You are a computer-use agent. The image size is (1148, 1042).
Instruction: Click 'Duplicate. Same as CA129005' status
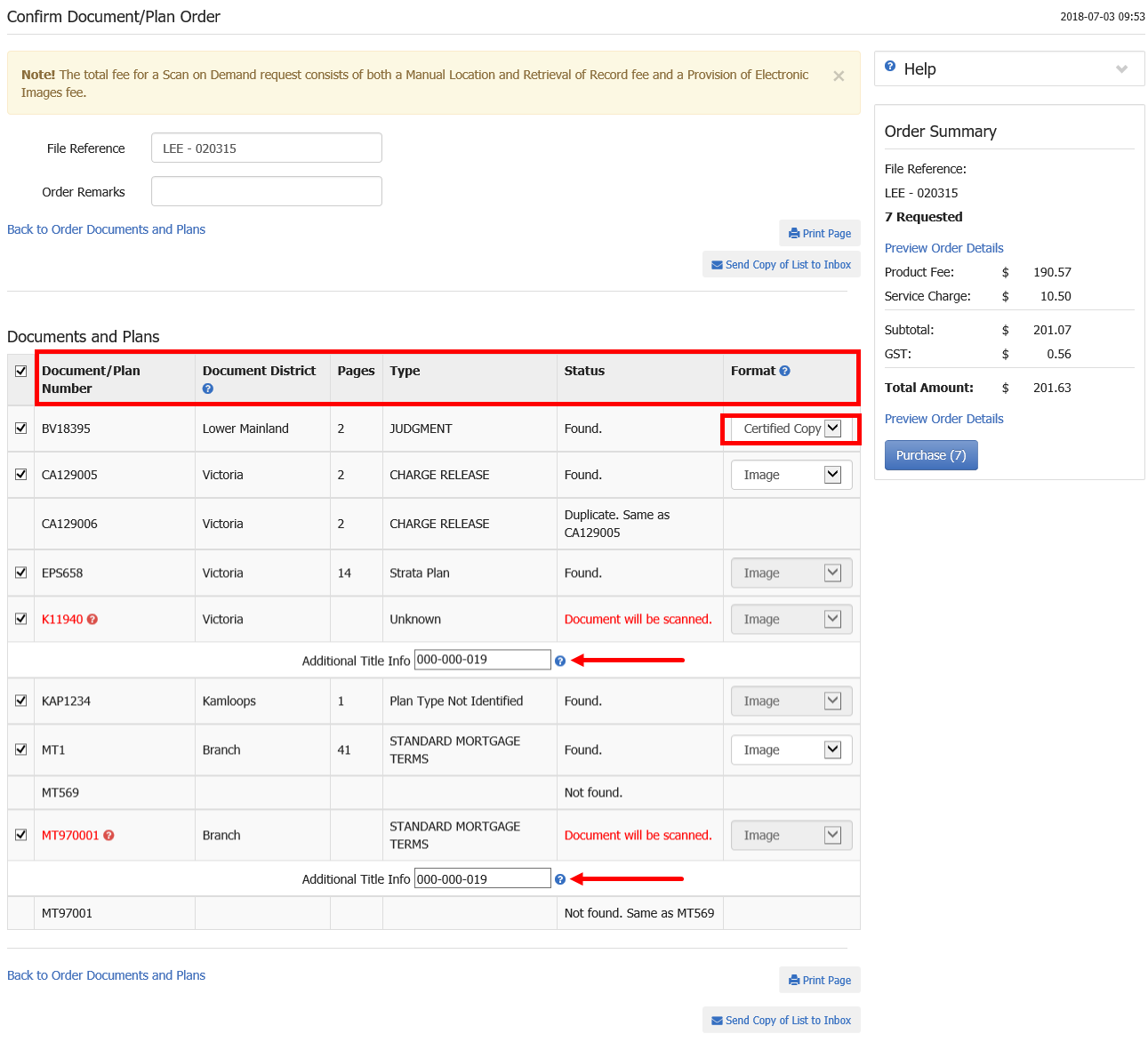pyautogui.click(x=617, y=524)
